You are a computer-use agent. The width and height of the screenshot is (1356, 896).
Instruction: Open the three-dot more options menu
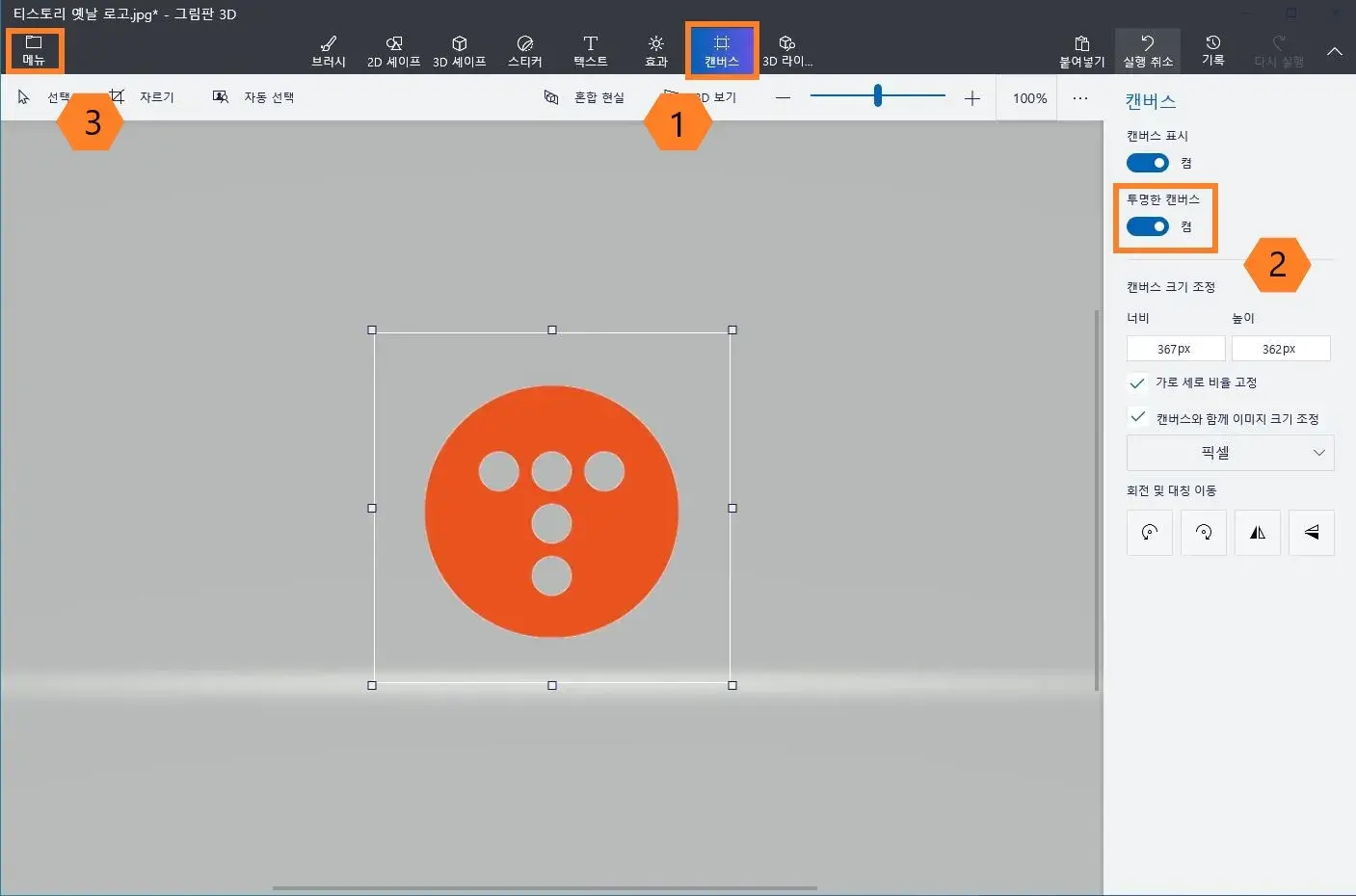point(1080,98)
